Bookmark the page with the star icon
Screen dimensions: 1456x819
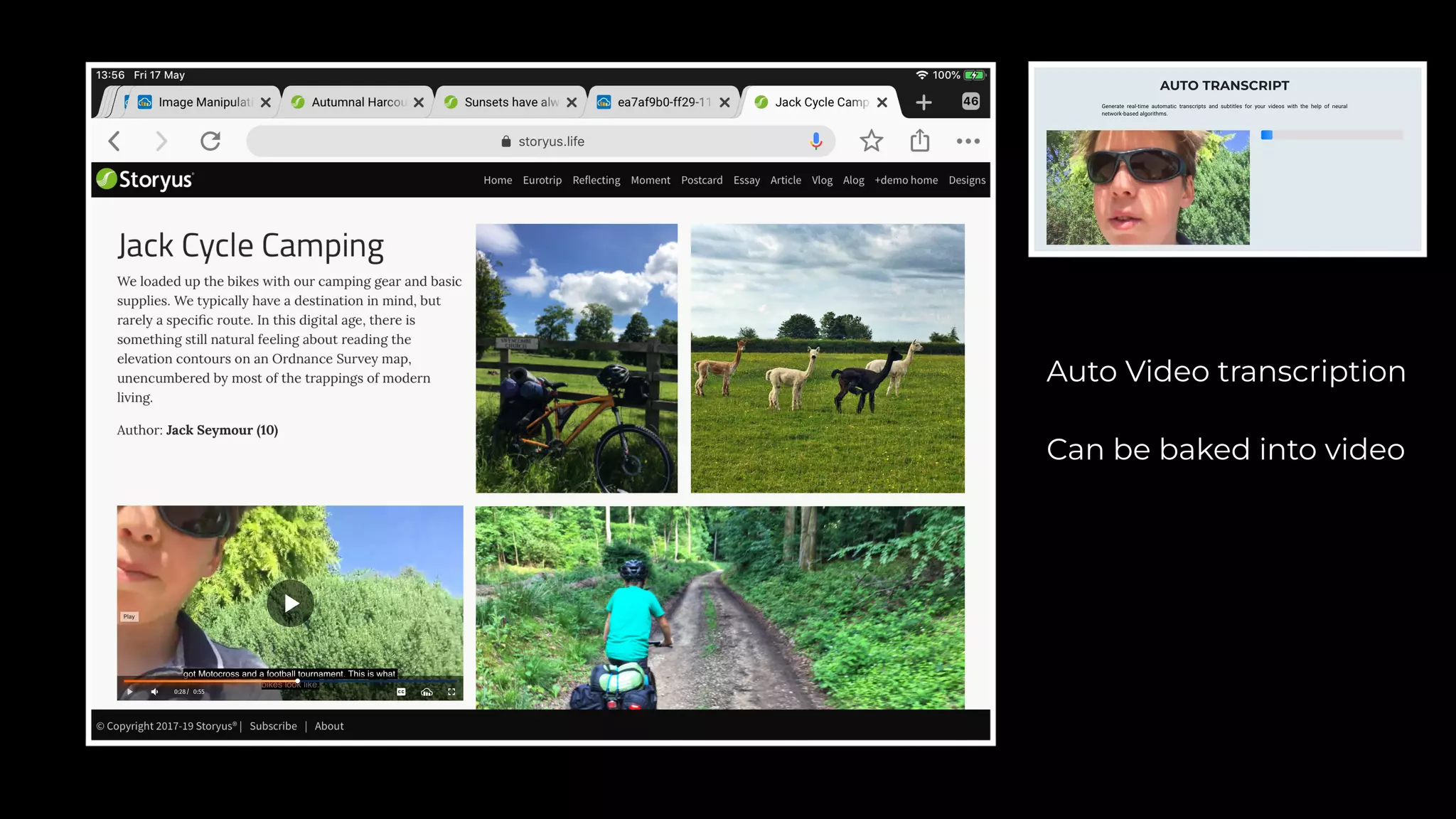point(871,141)
